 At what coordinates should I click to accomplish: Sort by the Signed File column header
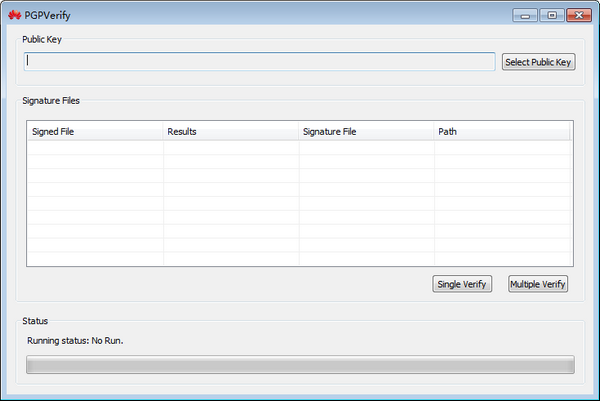pos(95,131)
